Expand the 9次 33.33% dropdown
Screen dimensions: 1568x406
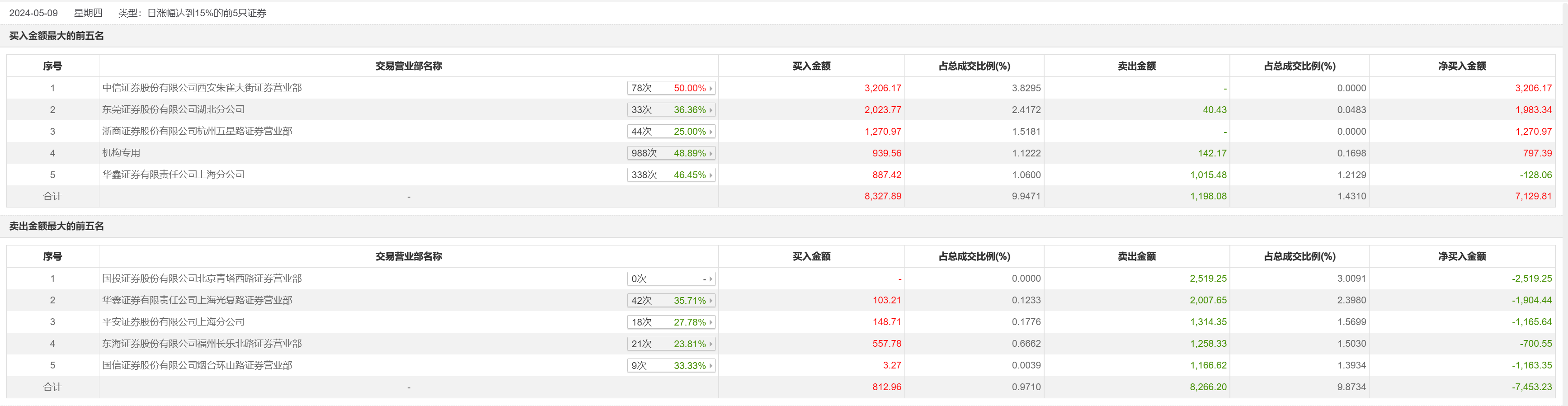[671, 366]
